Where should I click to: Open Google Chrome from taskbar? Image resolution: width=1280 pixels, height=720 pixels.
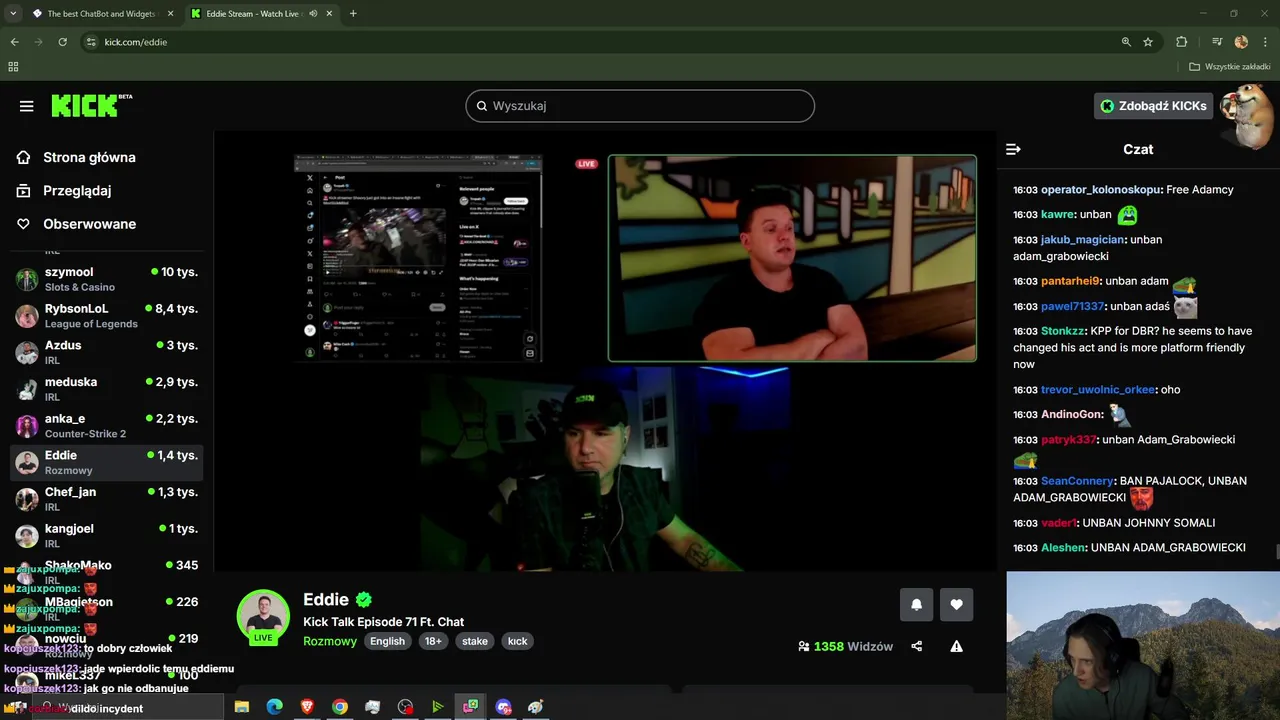click(x=340, y=707)
